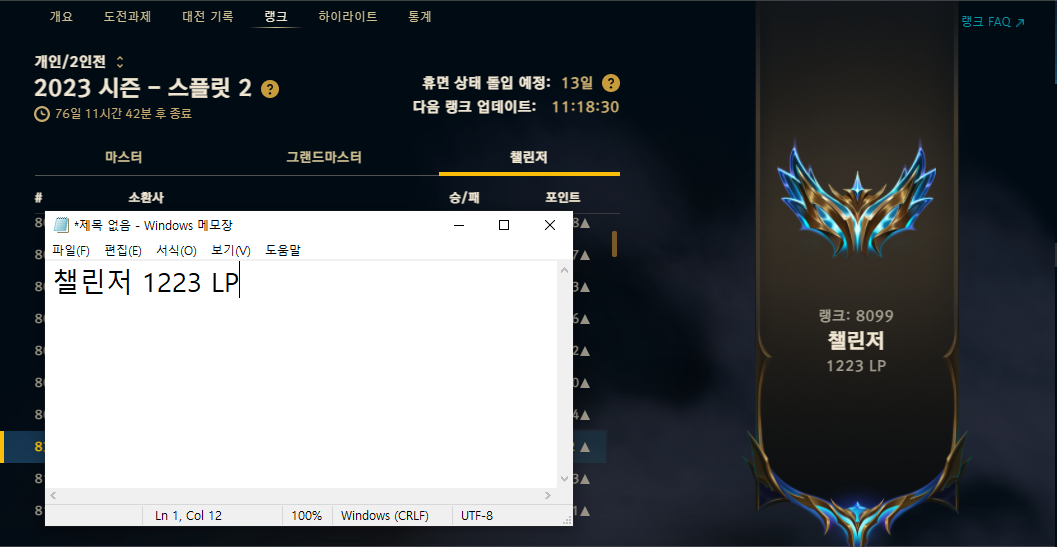Image resolution: width=1057 pixels, height=547 pixels.
Task: Click in the Notepad text area
Action: (x=301, y=374)
